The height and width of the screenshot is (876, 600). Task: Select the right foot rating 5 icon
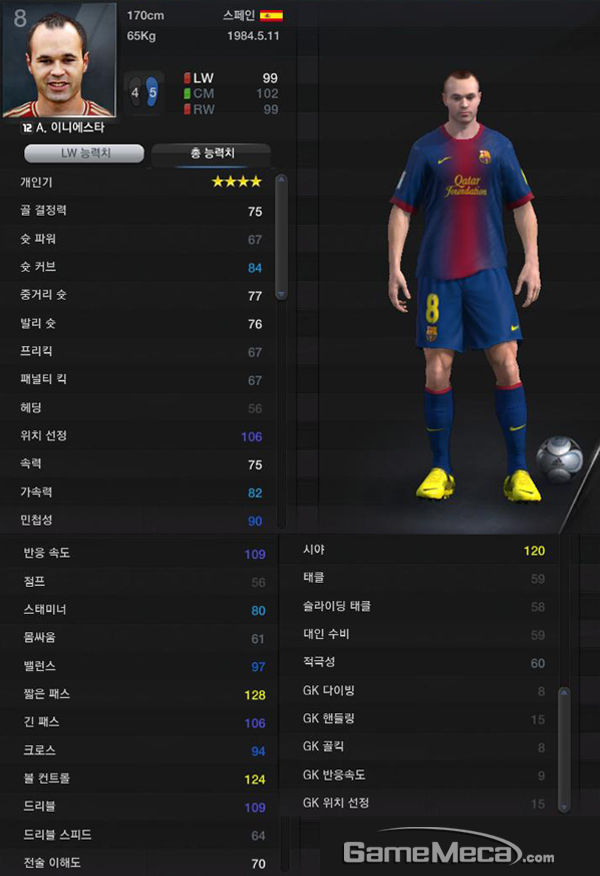152,92
